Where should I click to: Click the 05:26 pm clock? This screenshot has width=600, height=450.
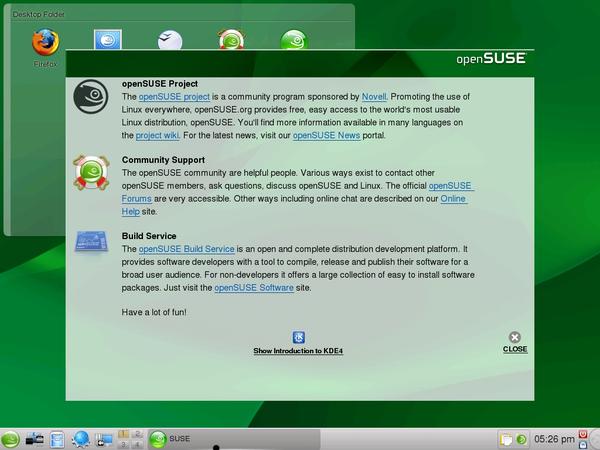[554, 439]
